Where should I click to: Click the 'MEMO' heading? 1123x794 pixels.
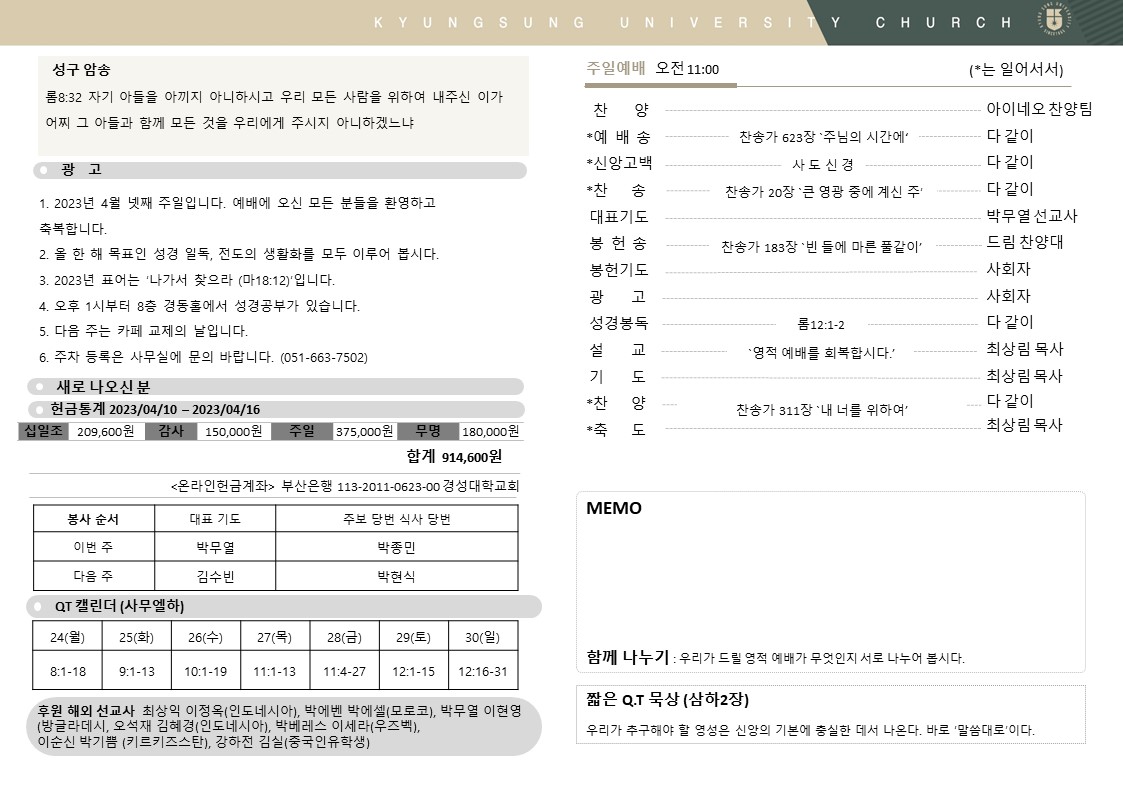(614, 508)
